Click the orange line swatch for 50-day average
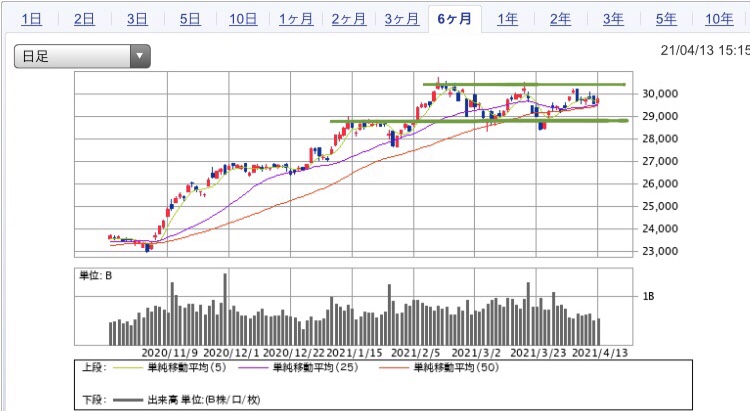The image size is (750, 411). (395, 368)
